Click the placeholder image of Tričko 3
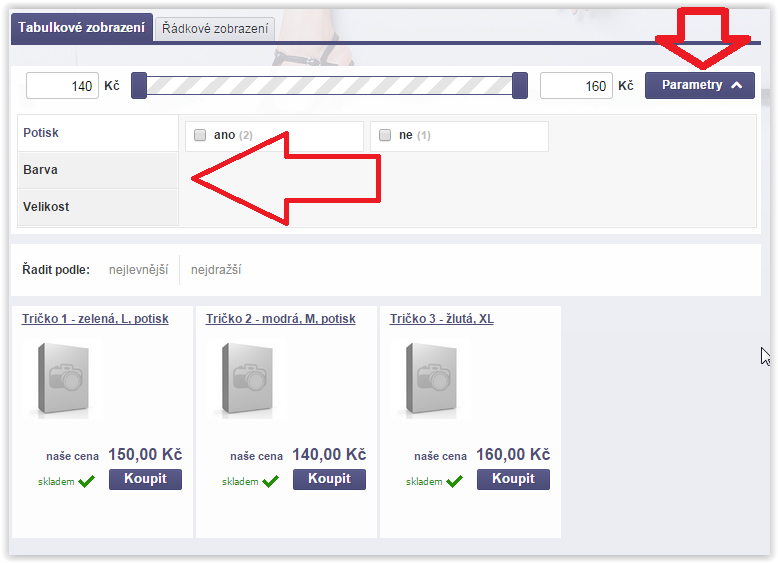 pyautogui.click(x=431, y=379)
